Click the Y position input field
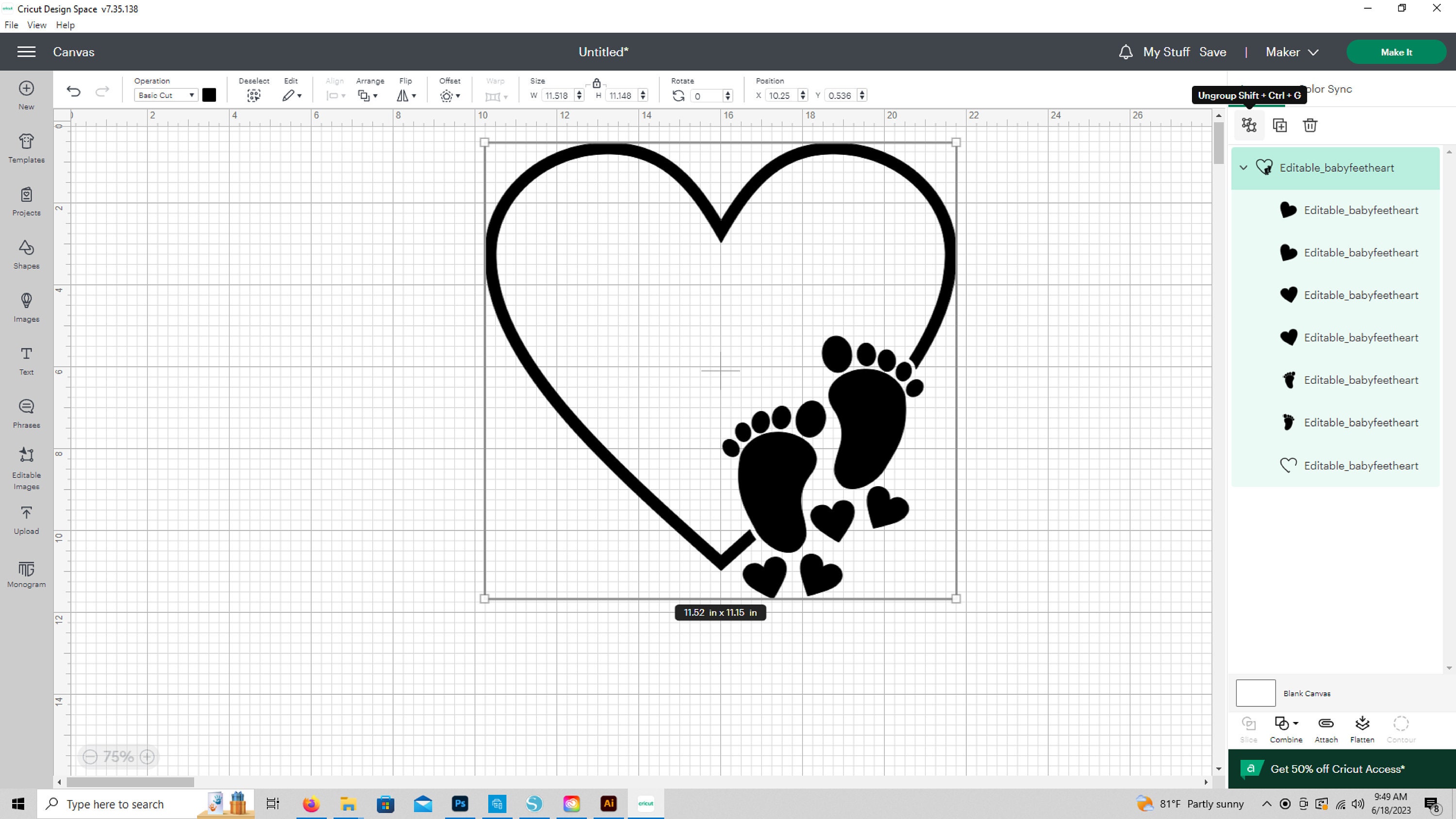The height and width of the screenshot is (819, 1456). [x=841, y=96]
